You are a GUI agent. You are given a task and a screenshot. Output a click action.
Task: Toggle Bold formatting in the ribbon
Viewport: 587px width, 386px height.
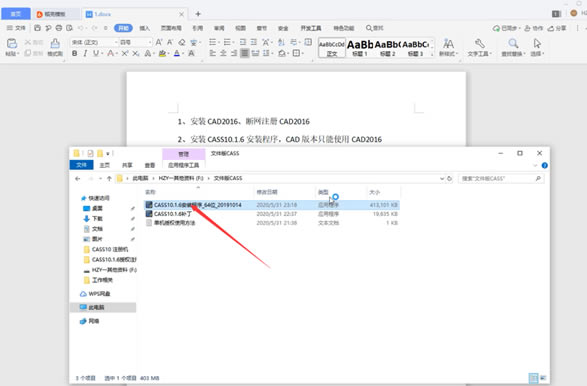click(x=74, y=54)
